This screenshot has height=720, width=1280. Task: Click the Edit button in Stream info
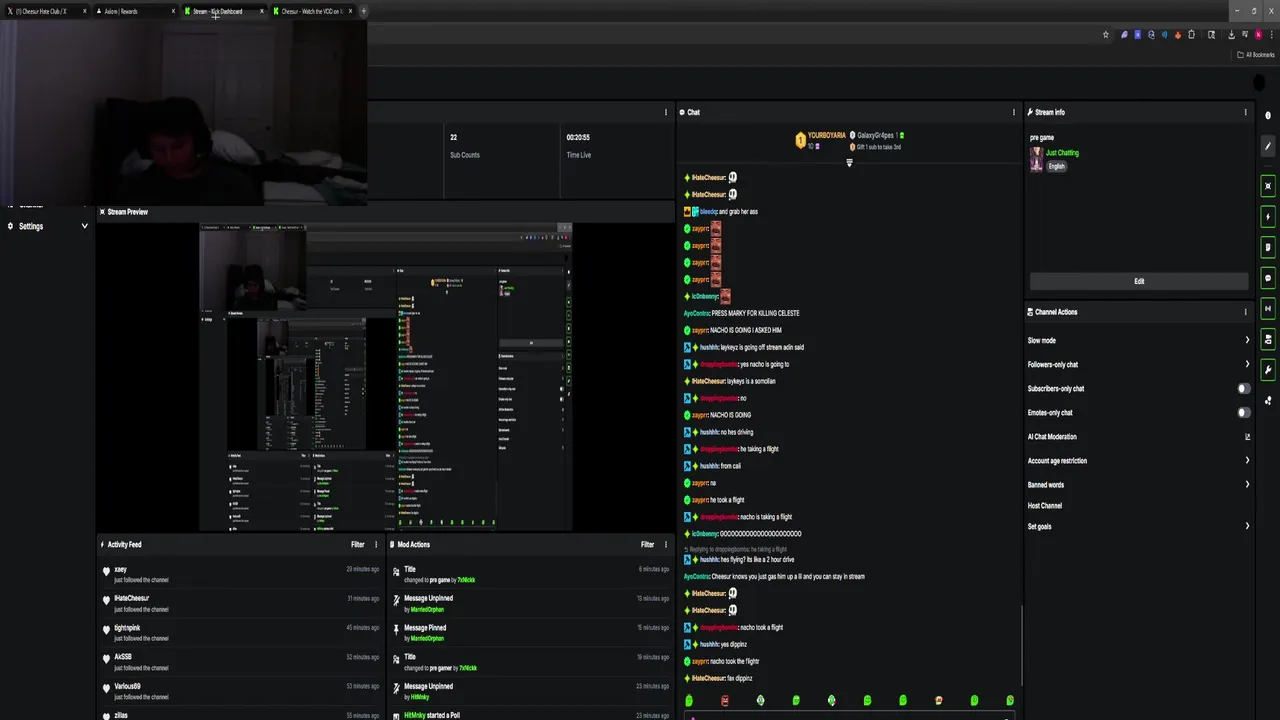click(1139, 281)
